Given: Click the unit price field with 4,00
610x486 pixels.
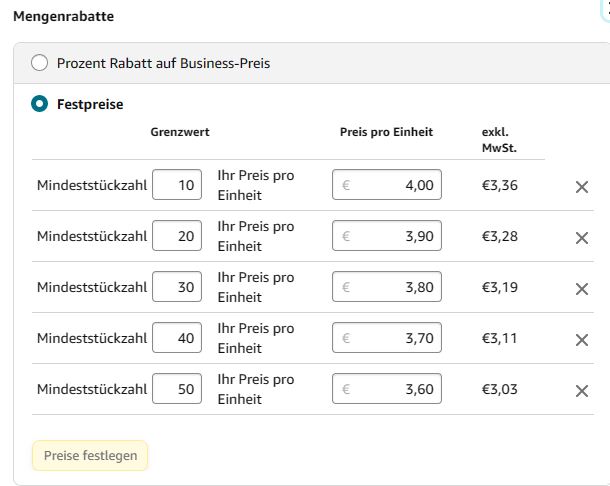Looking at the screenshot, I should point(387,184).
